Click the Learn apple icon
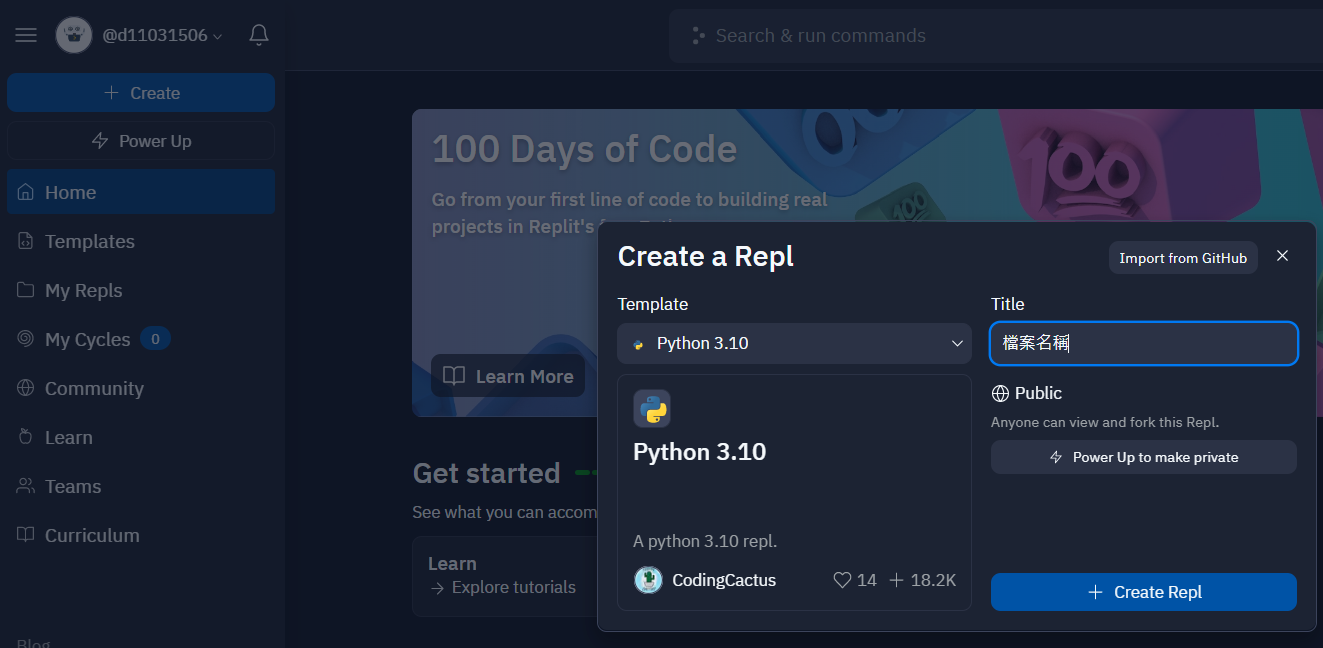 click(x=26, y=437)
